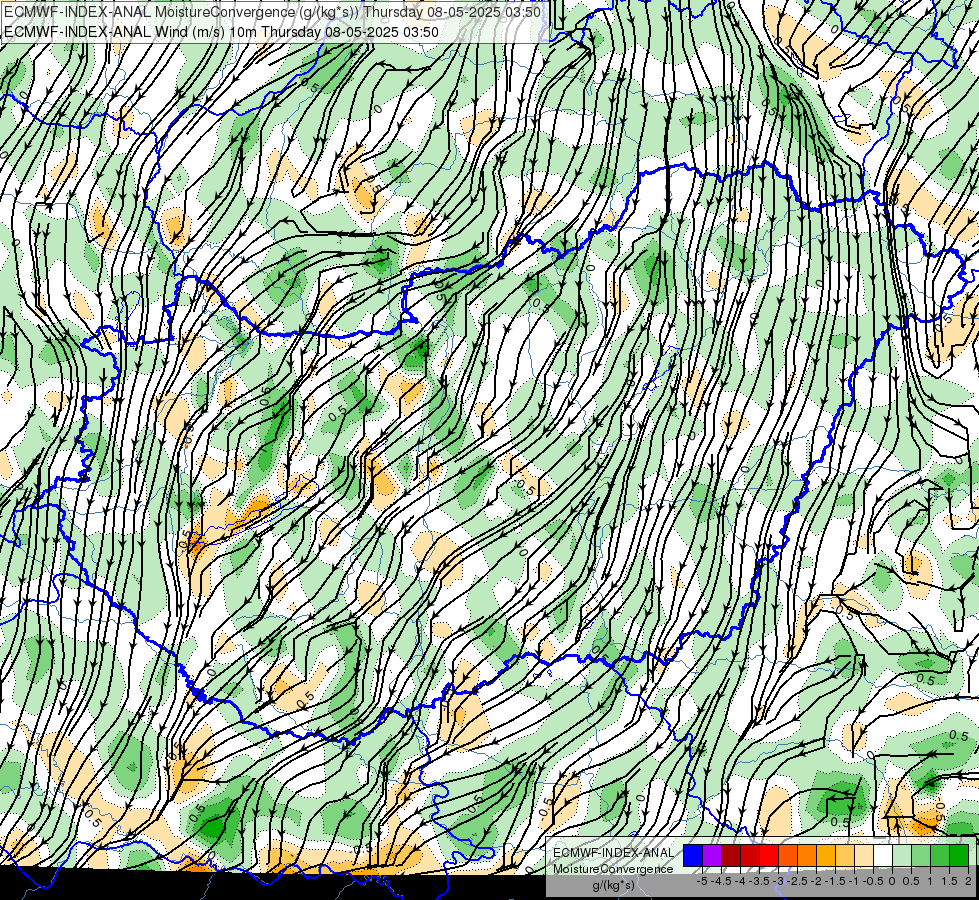Click the white swatch between -0.5 and 0

pyautogui.click(x=883, y=856)
